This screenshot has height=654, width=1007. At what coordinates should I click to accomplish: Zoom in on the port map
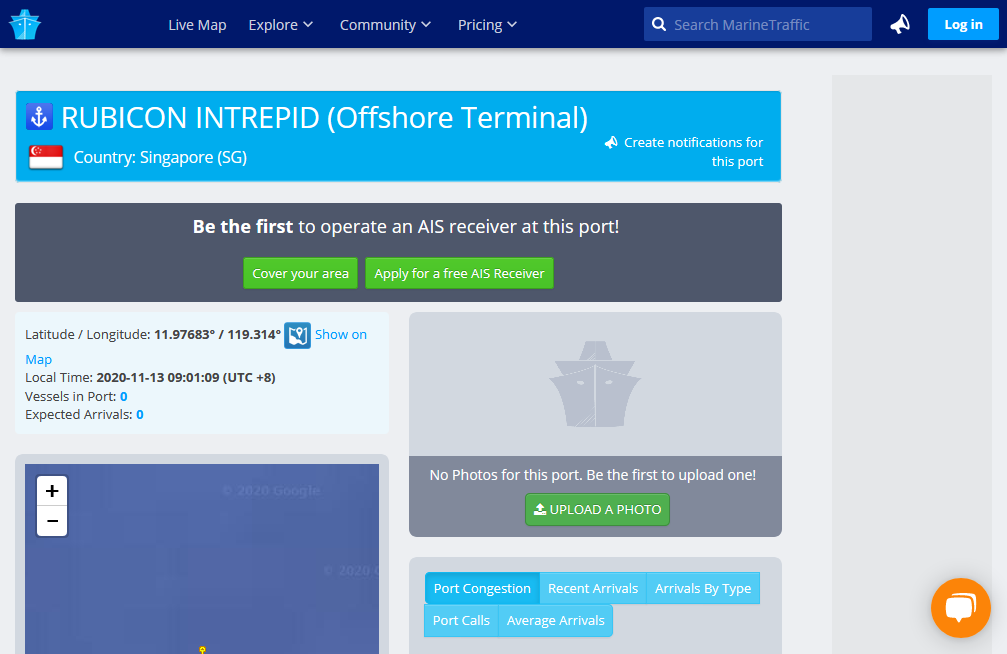point(52,491)
